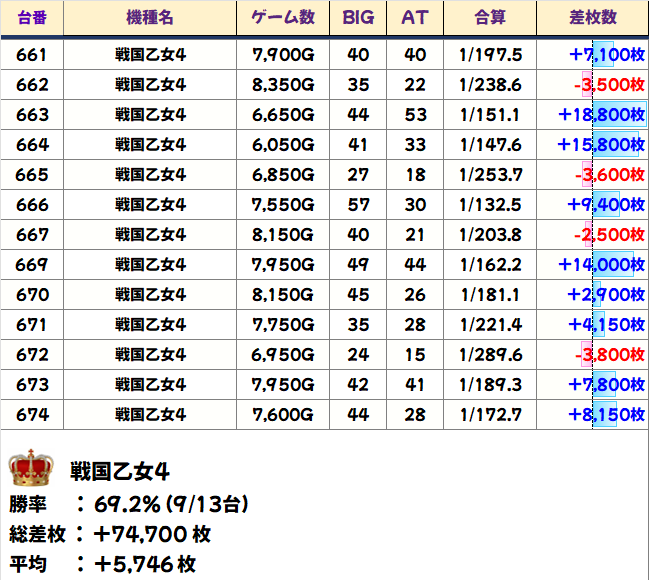Click the BIG column header

[x=358, y=18]
